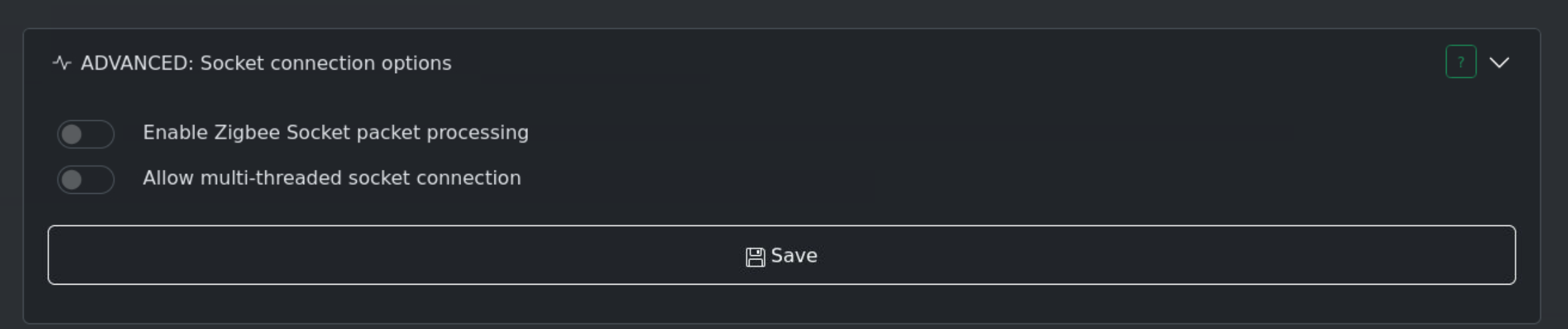The image size is (1568, 329).
Task: Click the grey knob of the Zigbee toggle
Action: (x=72, y=134)
